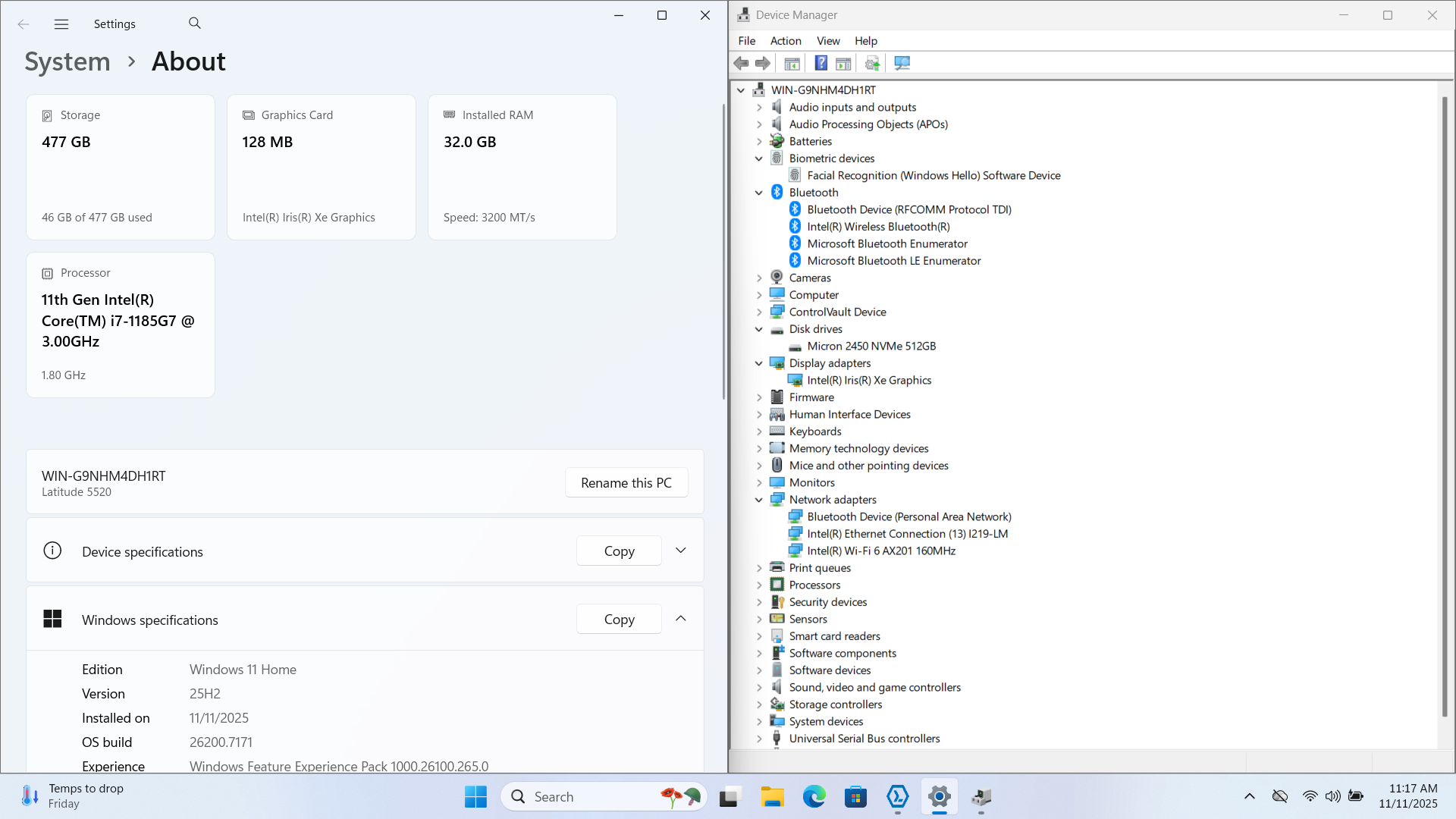This screenshot has width=1456, height=819.
Task: Open the View menu in Device Manager
Action: (x=827, y=41)
